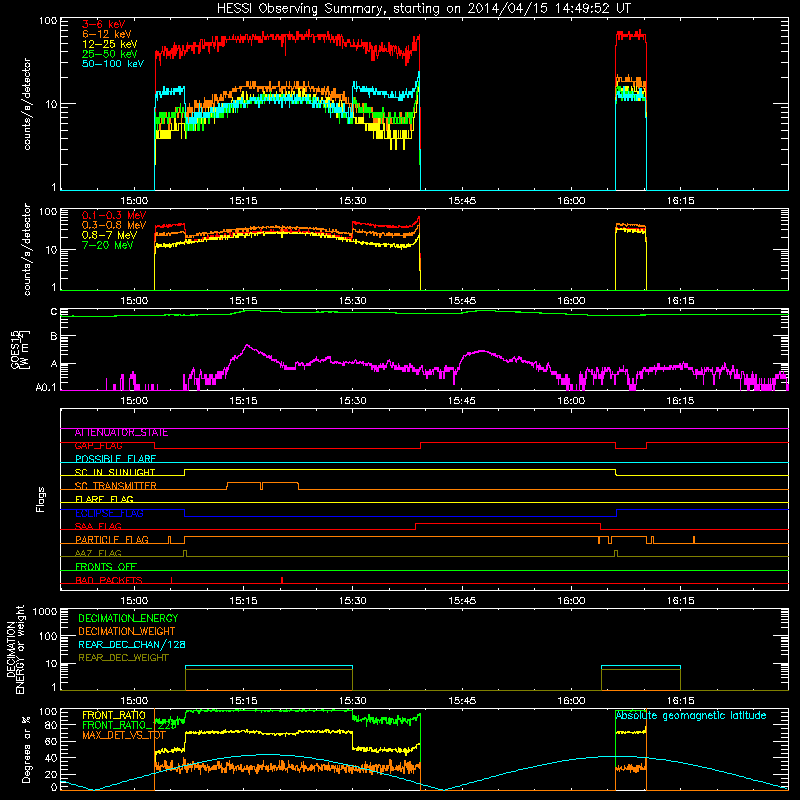The width and height of the screenshot is (800, 800).
Task: Select the PARTICLE_FLAG label
Action: [112, 540]
